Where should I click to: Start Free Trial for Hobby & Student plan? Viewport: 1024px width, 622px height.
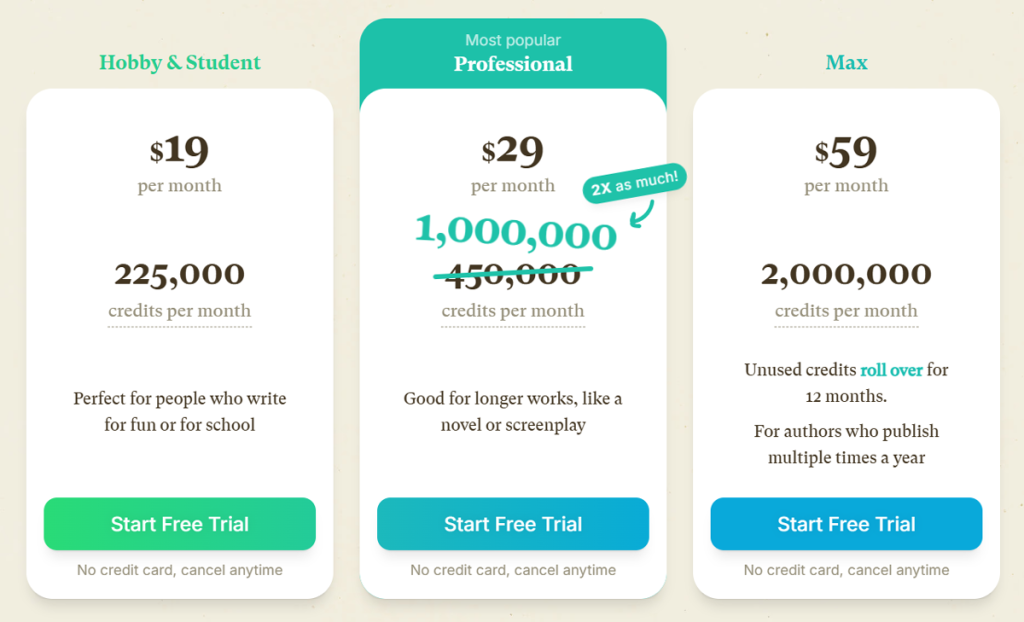pyautogui.click(x=179, y=523)
